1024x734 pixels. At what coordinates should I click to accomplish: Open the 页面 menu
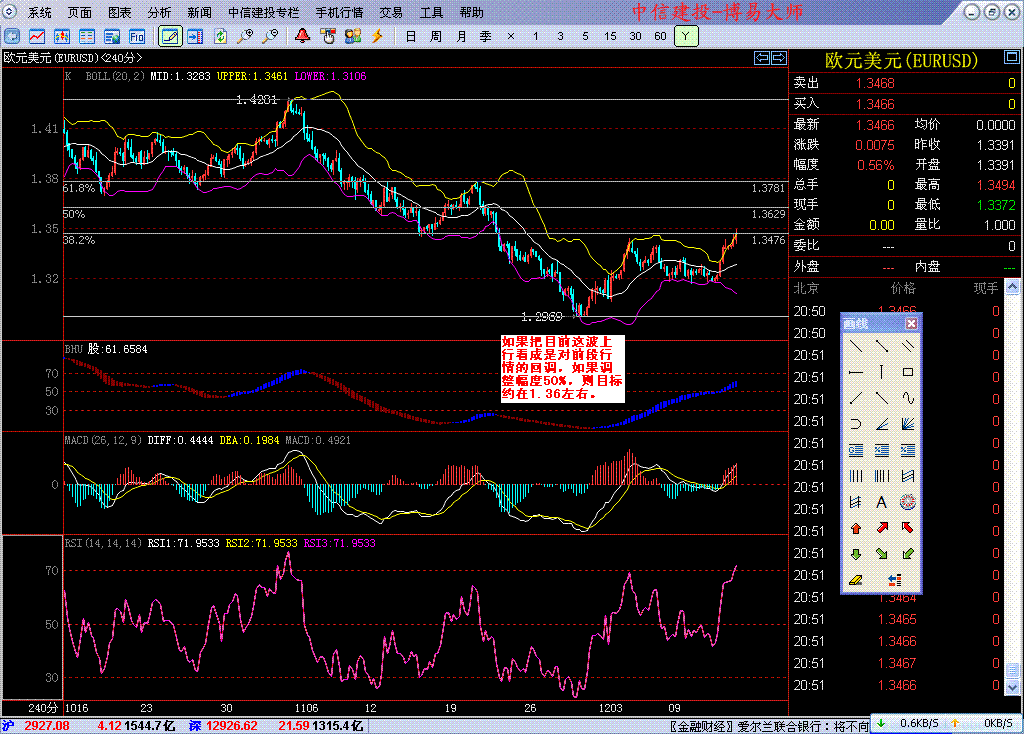tap(80, 12)
